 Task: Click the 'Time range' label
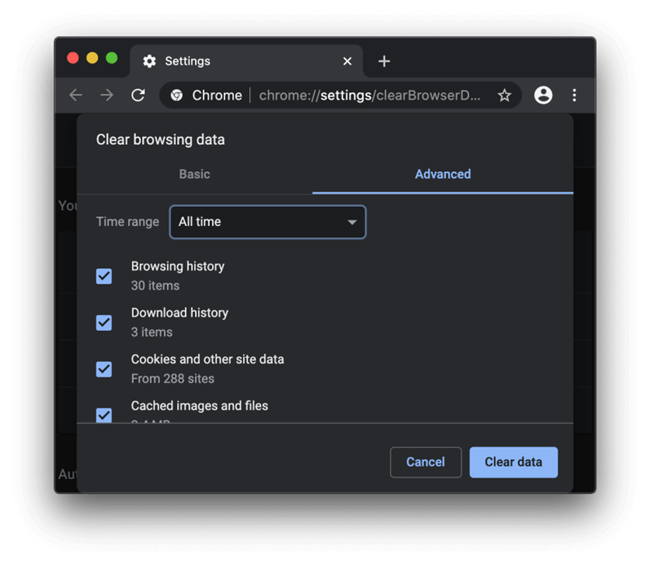coord(128,222)
